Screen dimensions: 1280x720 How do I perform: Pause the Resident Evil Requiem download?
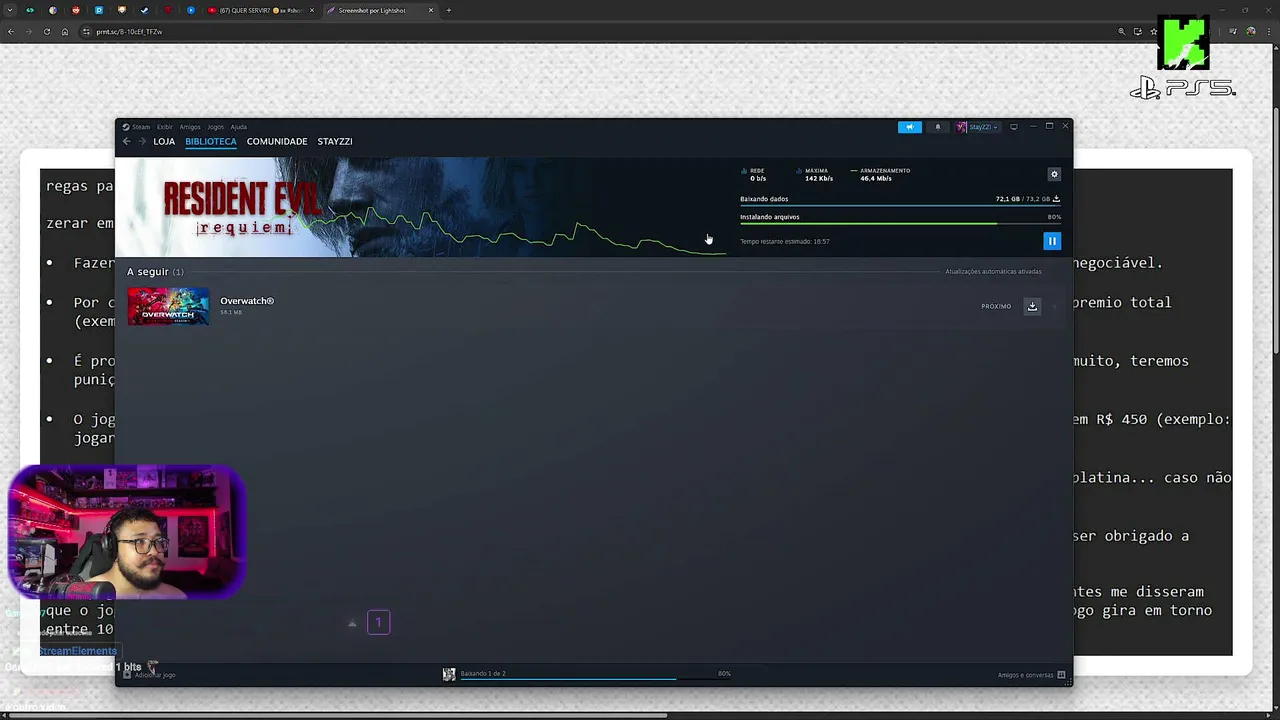(x=1051, y=241)
